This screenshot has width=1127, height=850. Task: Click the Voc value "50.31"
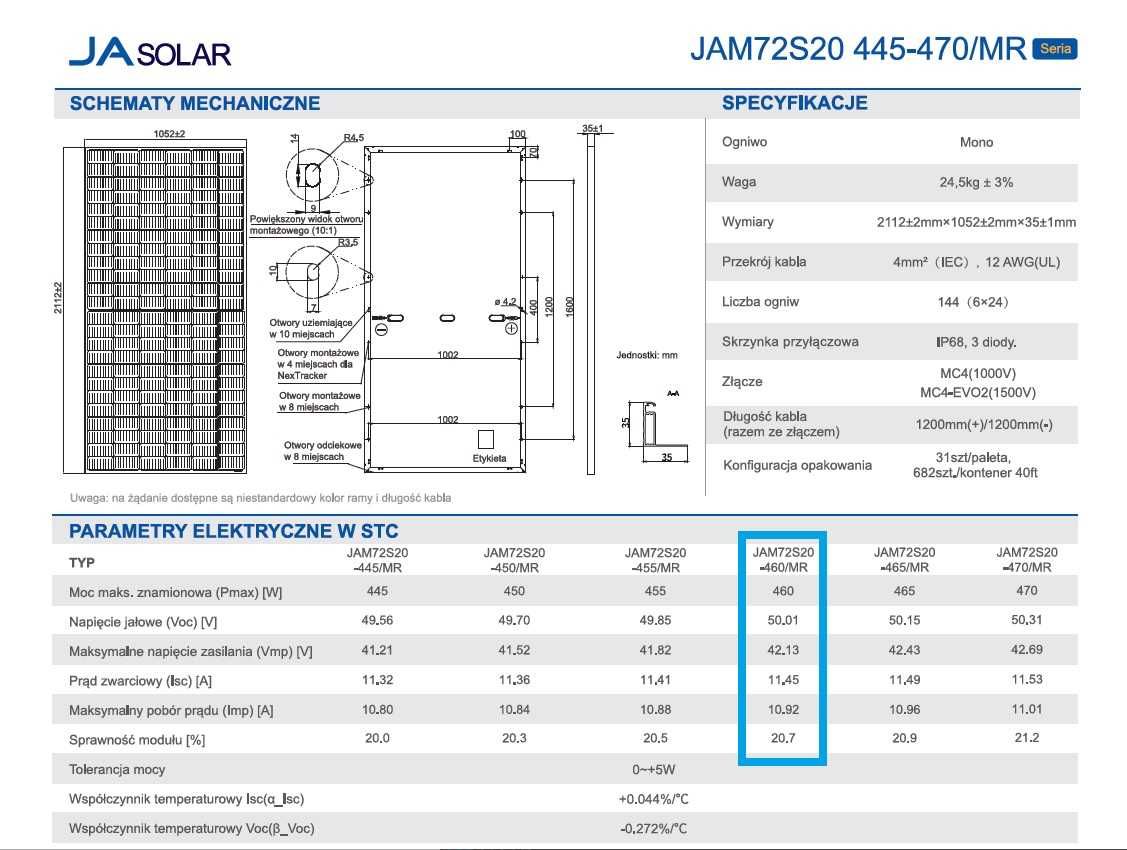tap(1026, 619)
